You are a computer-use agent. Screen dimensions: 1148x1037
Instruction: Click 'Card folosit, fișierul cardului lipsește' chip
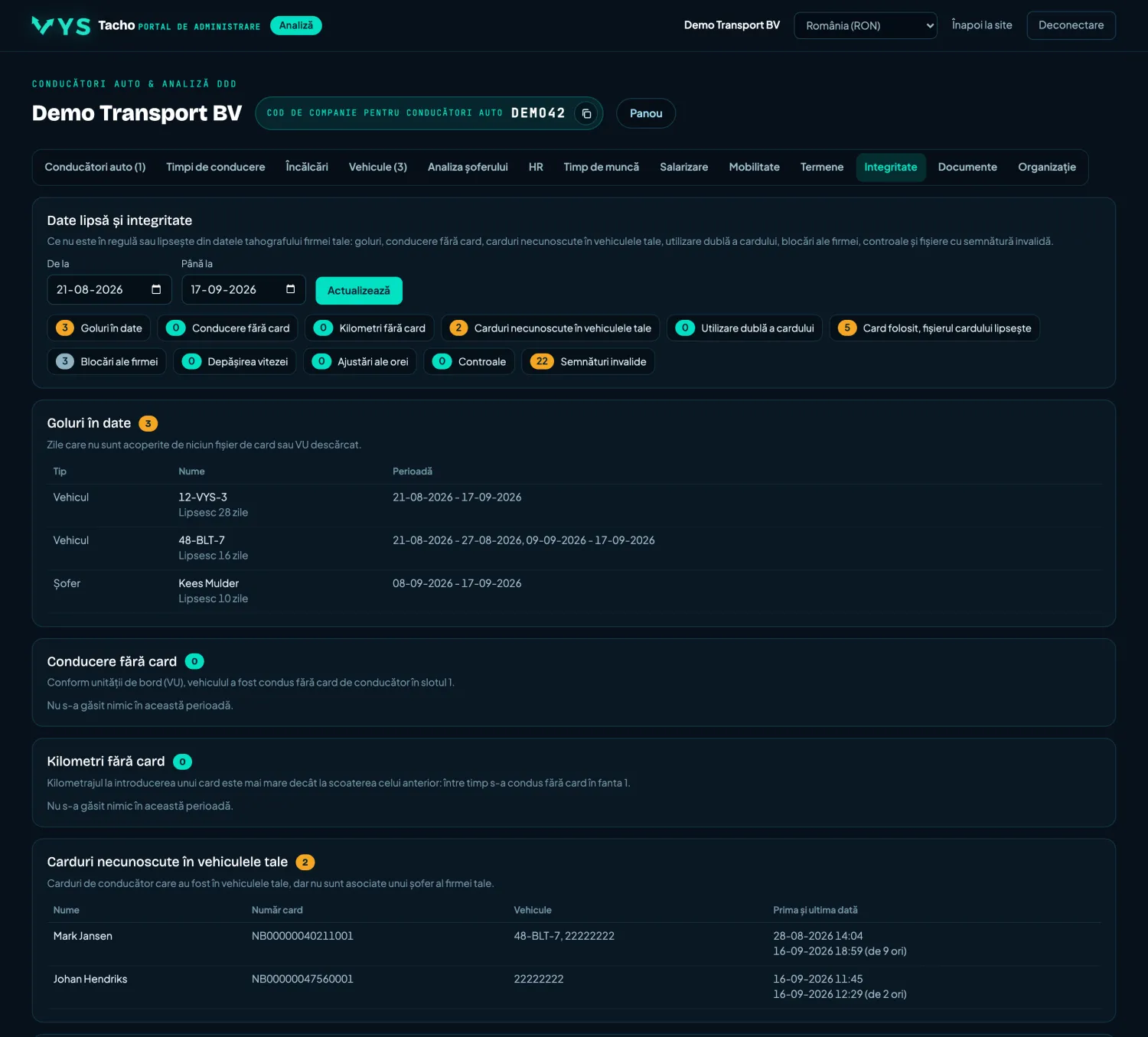point(934,328)
